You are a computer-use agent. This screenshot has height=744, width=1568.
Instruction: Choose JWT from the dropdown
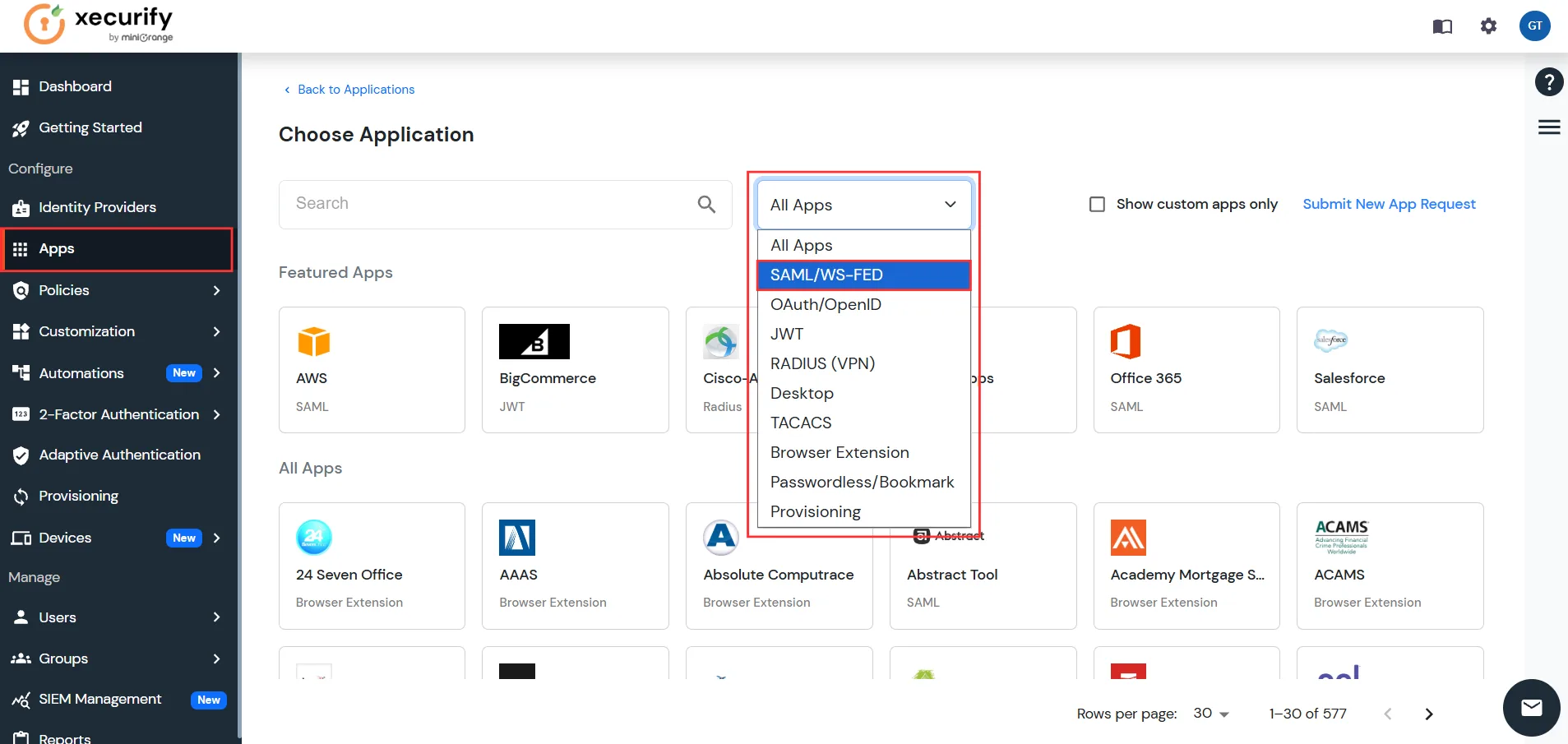863,334
